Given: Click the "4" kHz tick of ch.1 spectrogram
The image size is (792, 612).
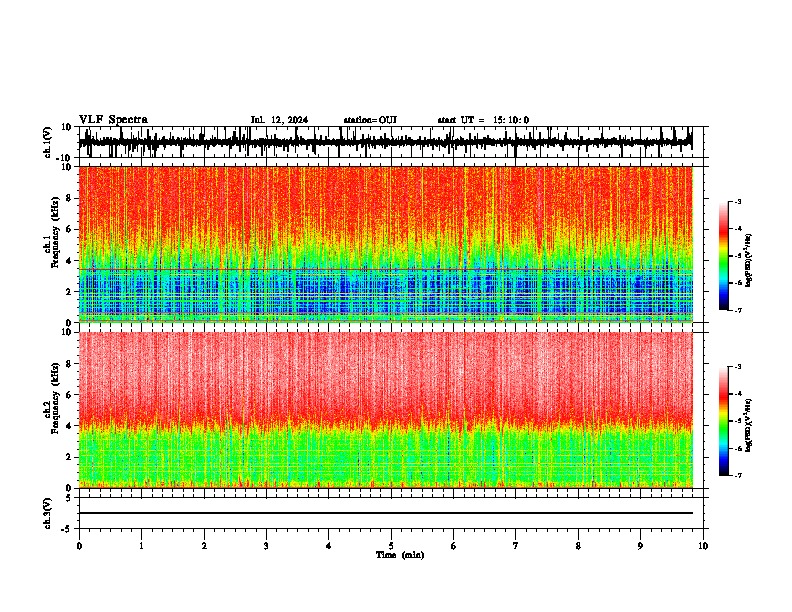Looking at the screenshot, I should click(69, 261).
